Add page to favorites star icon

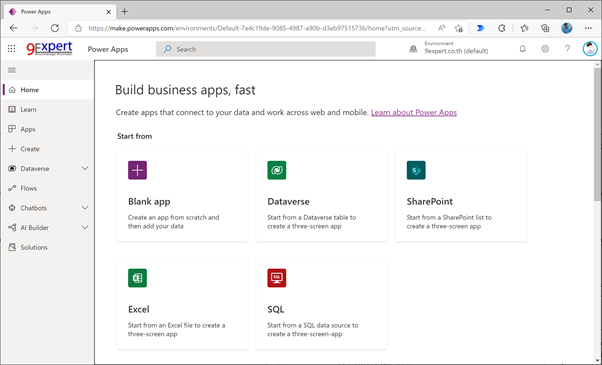coord(458,28)
